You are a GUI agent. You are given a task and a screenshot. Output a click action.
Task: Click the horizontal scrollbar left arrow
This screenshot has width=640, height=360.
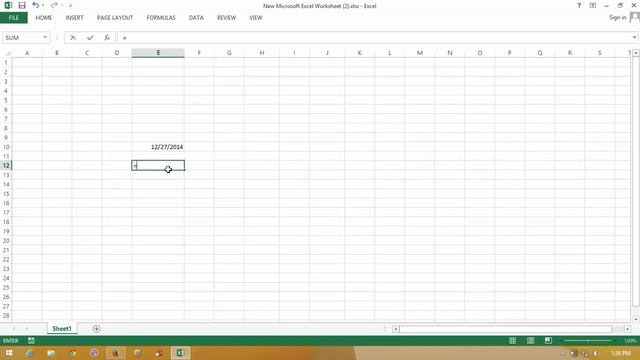[x=396, y=329]
